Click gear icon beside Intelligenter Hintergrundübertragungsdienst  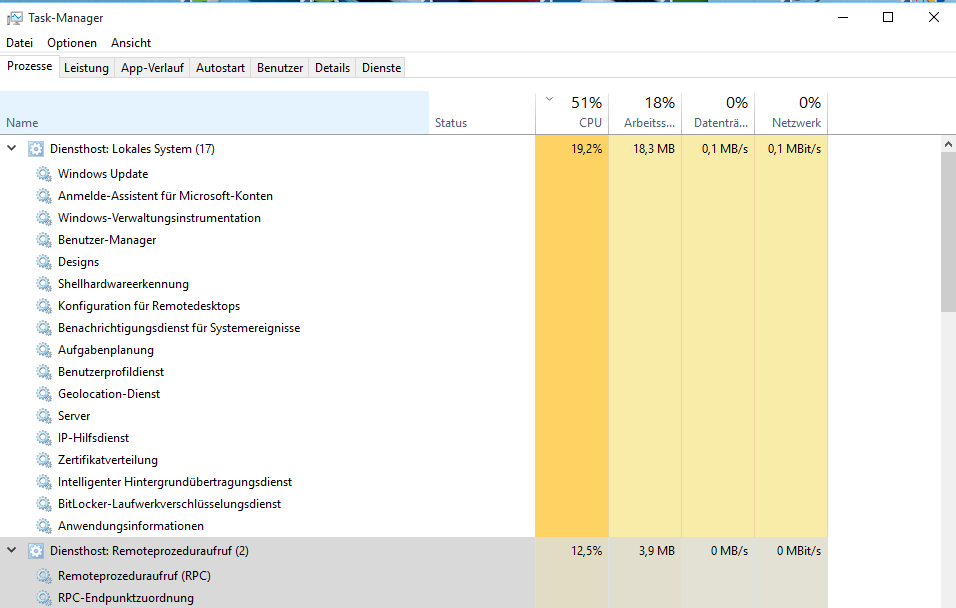click(43, 482)
